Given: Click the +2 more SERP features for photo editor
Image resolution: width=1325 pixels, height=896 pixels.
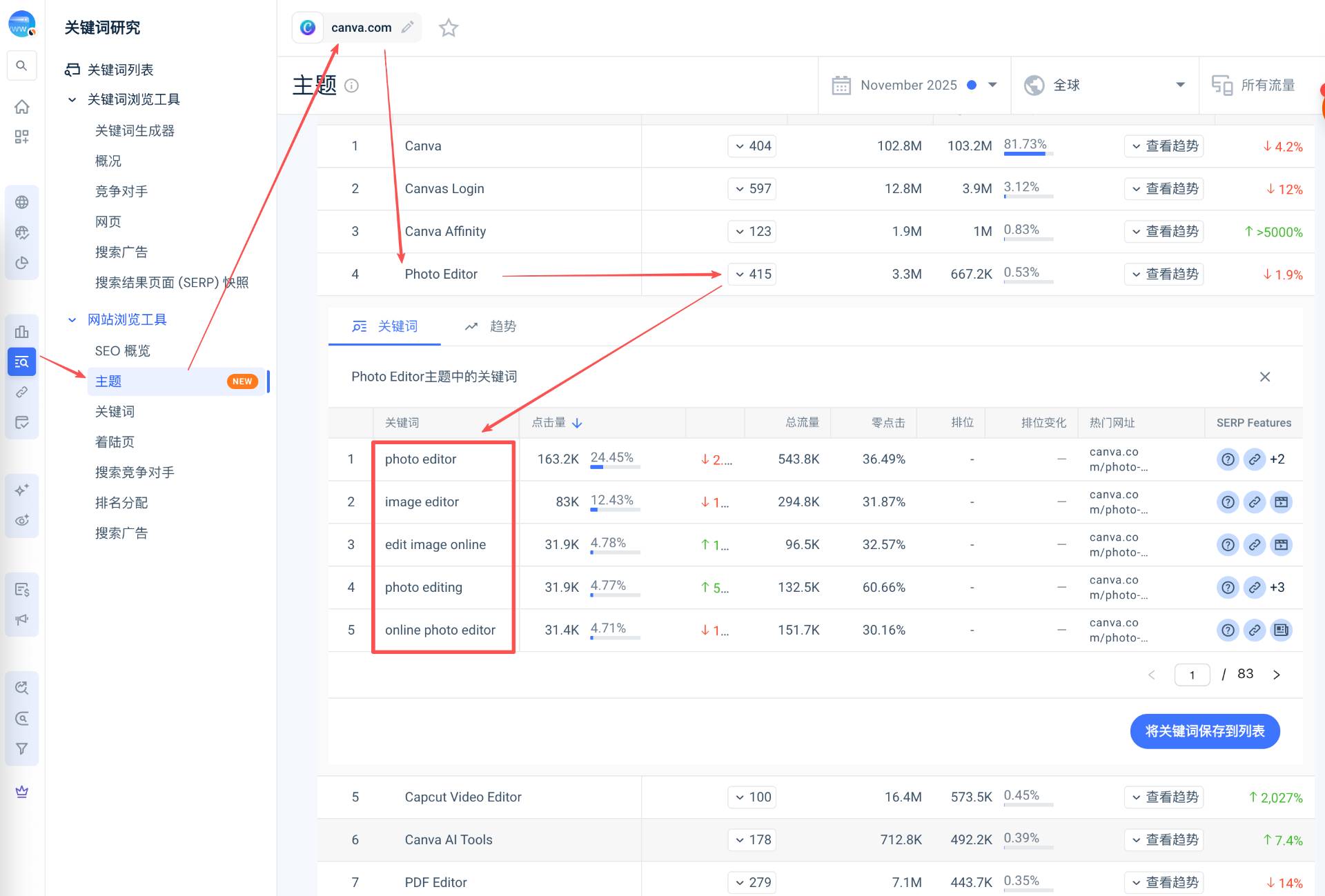Looking at the screenshot, I should (x=1277, y=459).
